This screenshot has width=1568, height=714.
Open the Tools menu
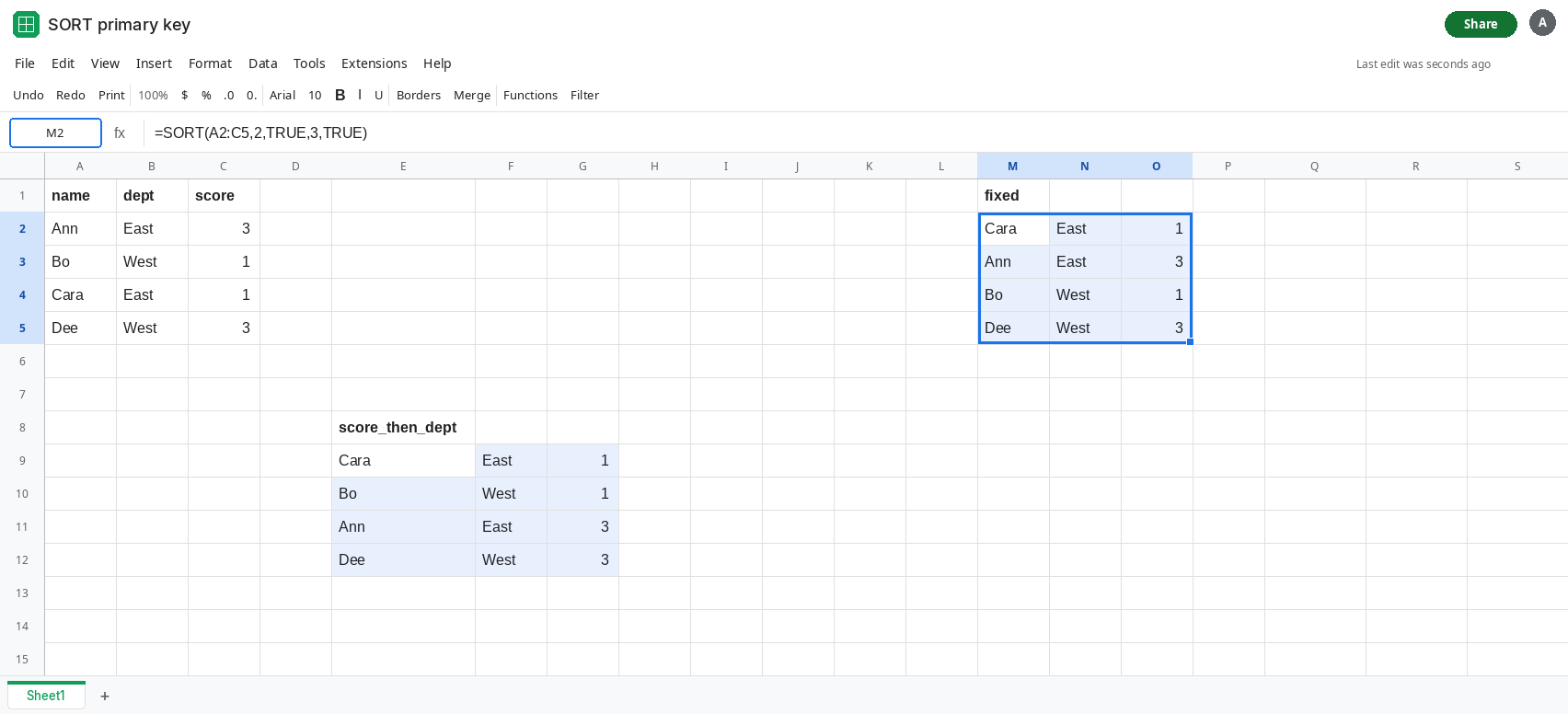pos(309,63)
